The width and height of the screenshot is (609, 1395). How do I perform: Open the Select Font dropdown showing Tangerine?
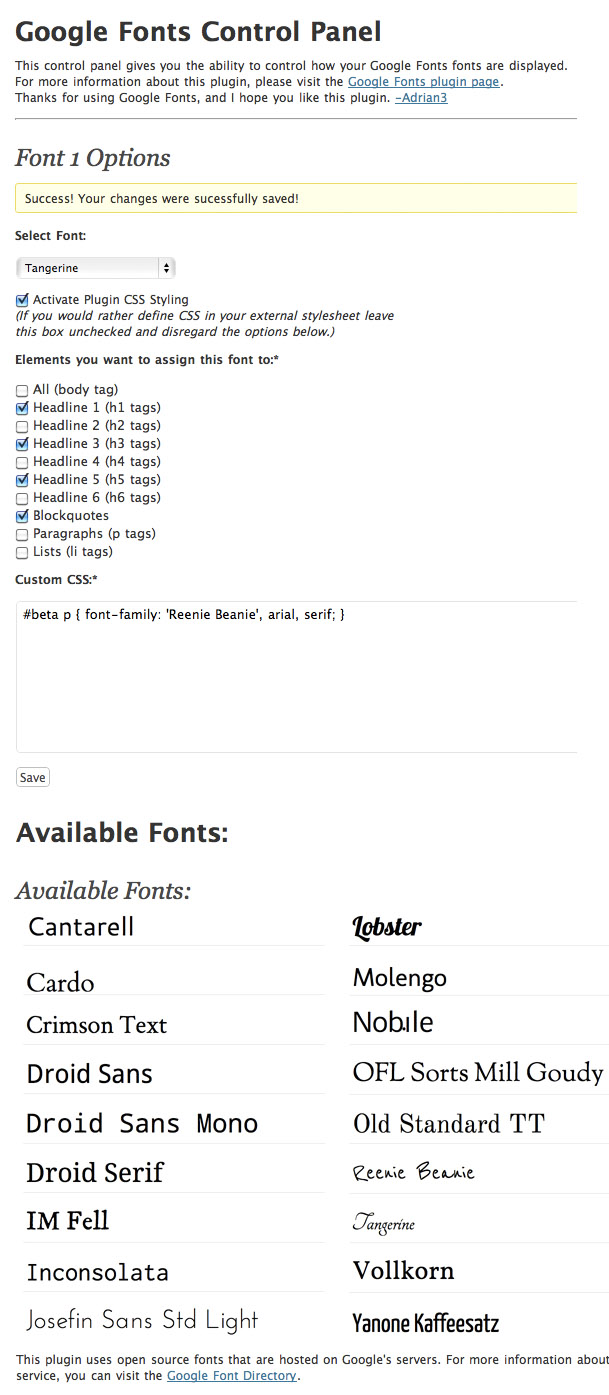click(x=96, y=268)
